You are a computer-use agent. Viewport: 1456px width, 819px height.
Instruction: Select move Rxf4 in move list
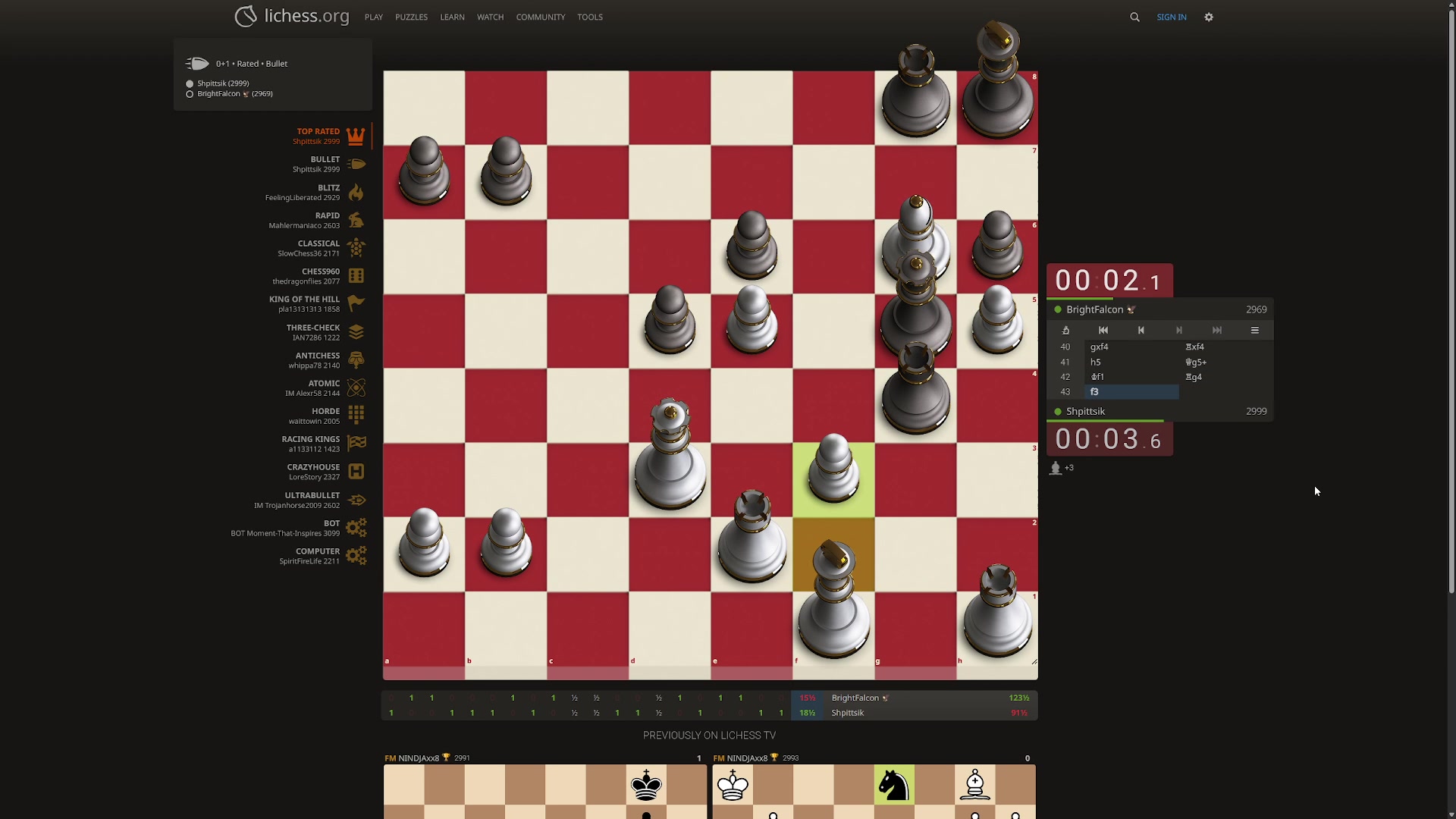pos(1194,347)
